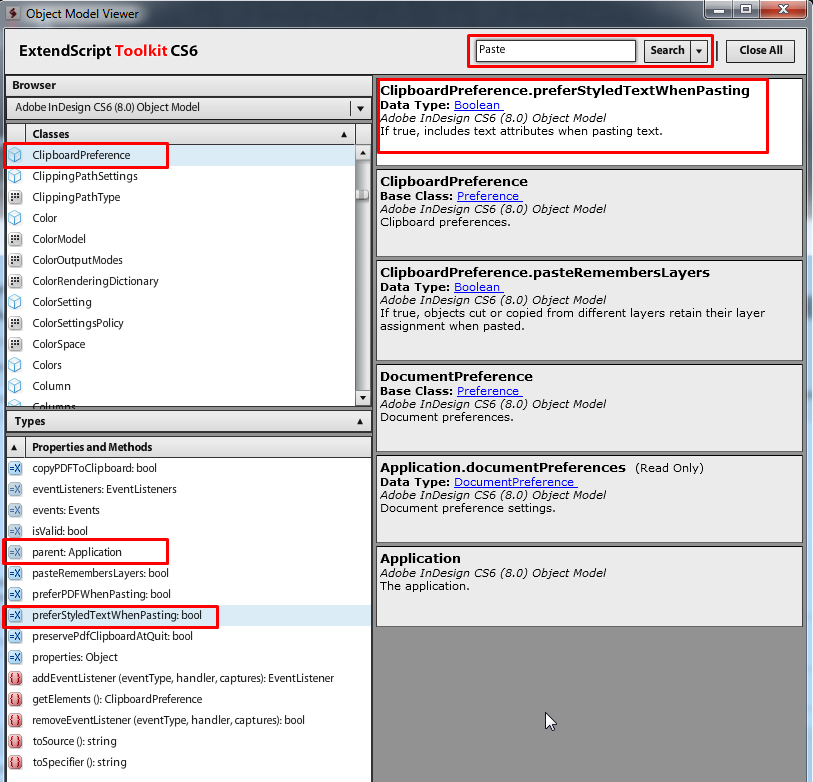Click the preferPDFWhenPasting property icon
This screenshot has height=782, width=813.
(16, 594)
